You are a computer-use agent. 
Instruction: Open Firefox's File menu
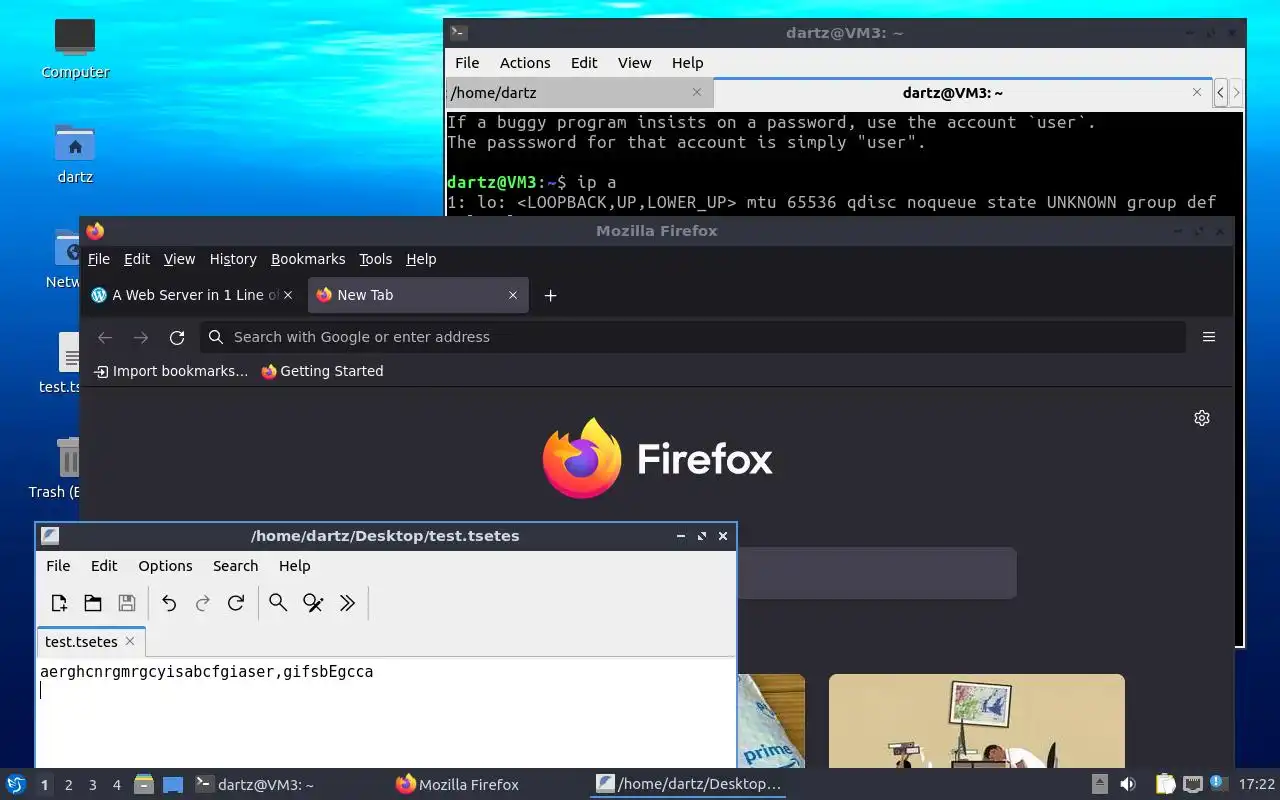[x=99, y=259]
